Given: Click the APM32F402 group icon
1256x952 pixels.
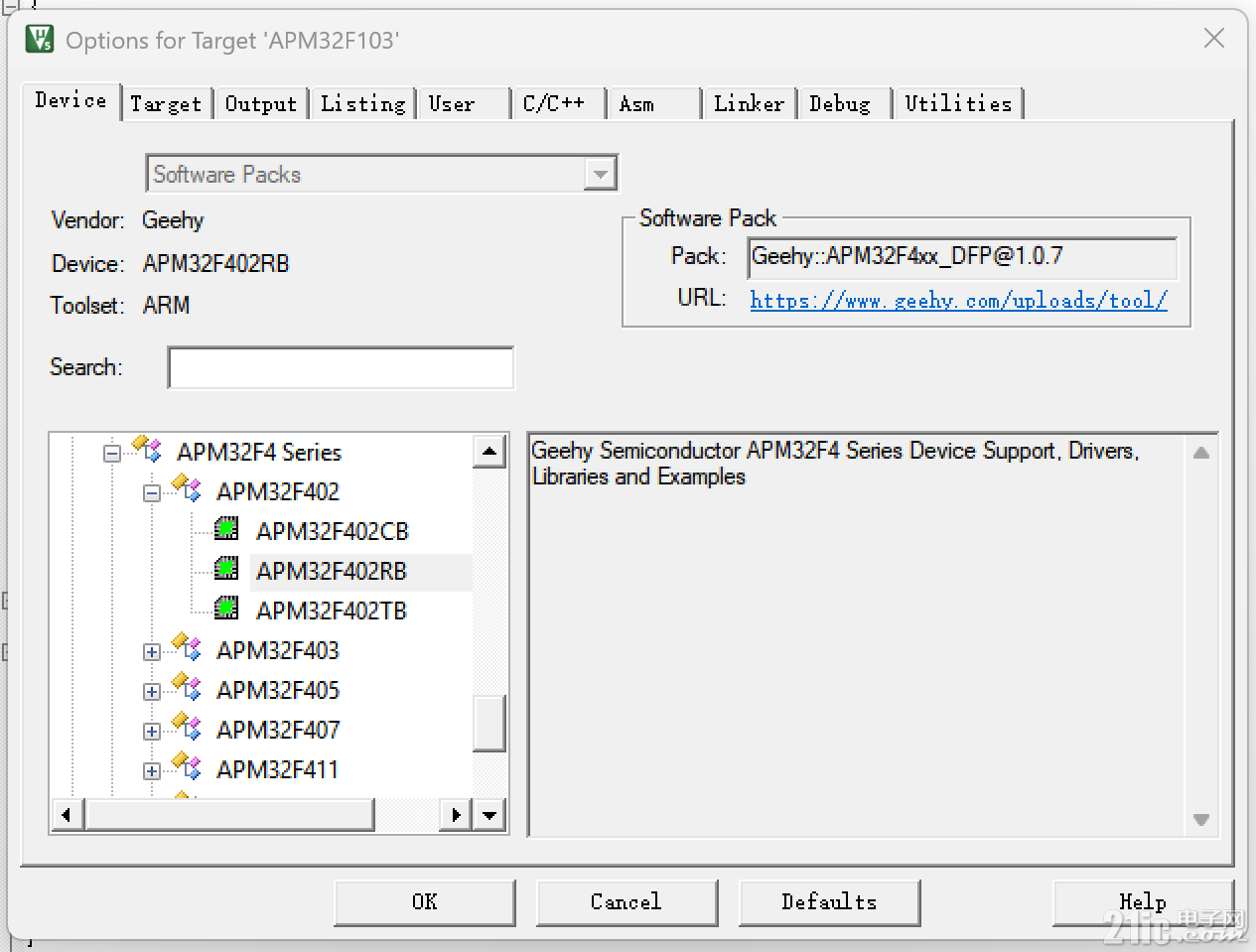Looking at the screenshot, I should click(x=187, y=489).
